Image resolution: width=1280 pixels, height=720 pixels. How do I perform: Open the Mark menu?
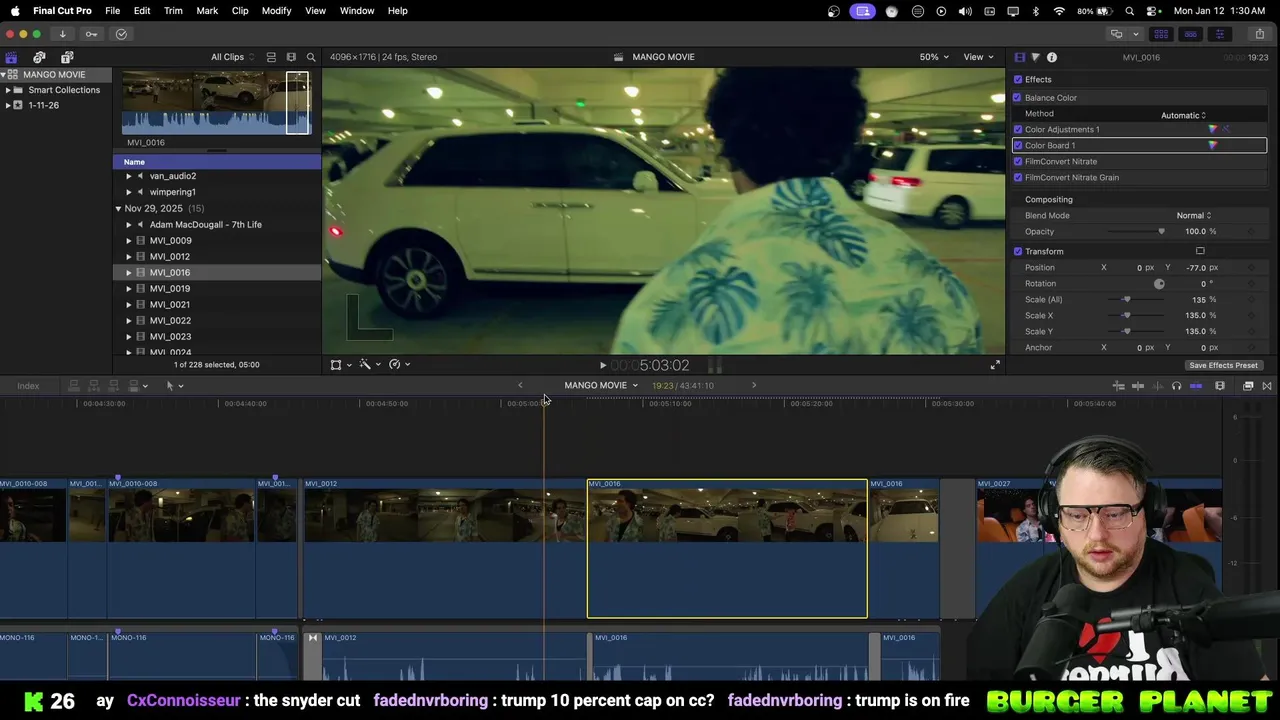coord(207,11)
